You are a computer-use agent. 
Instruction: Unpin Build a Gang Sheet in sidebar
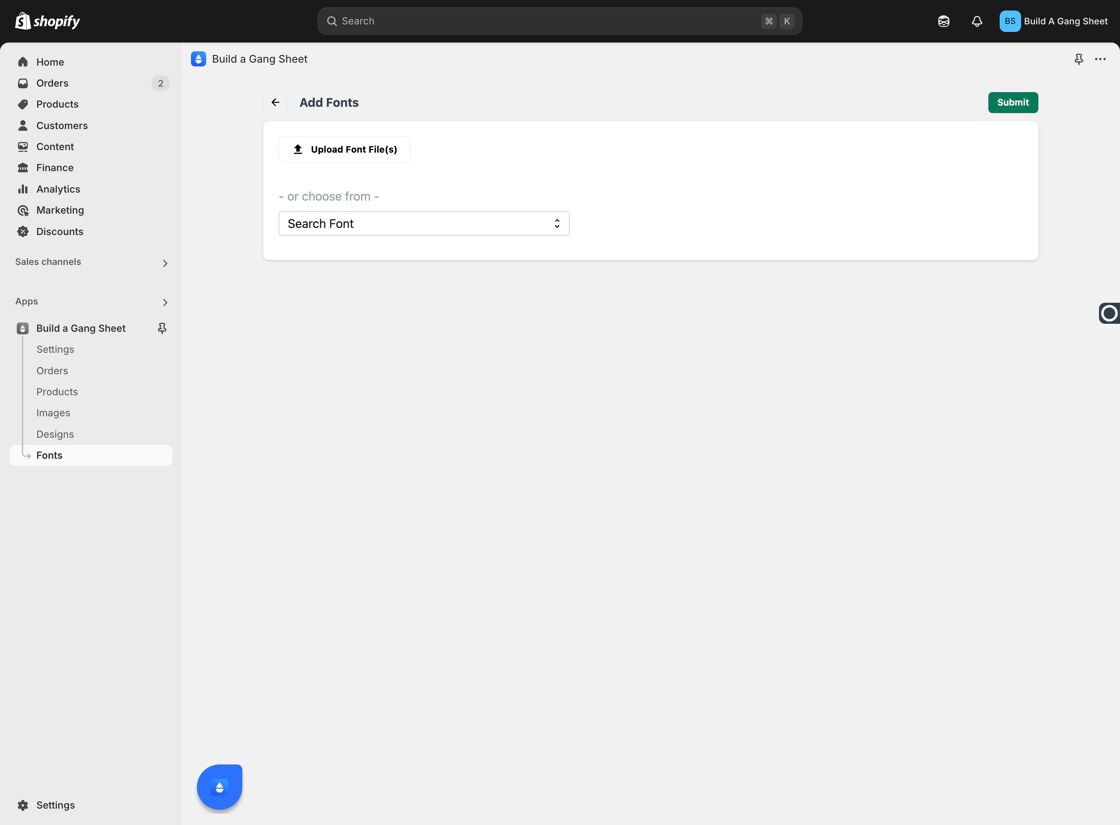coord(162,329)
